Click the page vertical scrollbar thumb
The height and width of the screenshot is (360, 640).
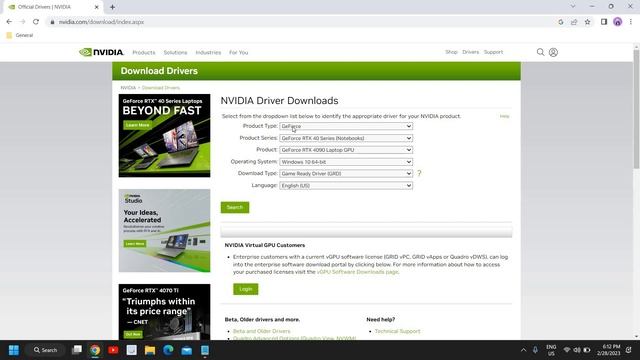point(636,109)
